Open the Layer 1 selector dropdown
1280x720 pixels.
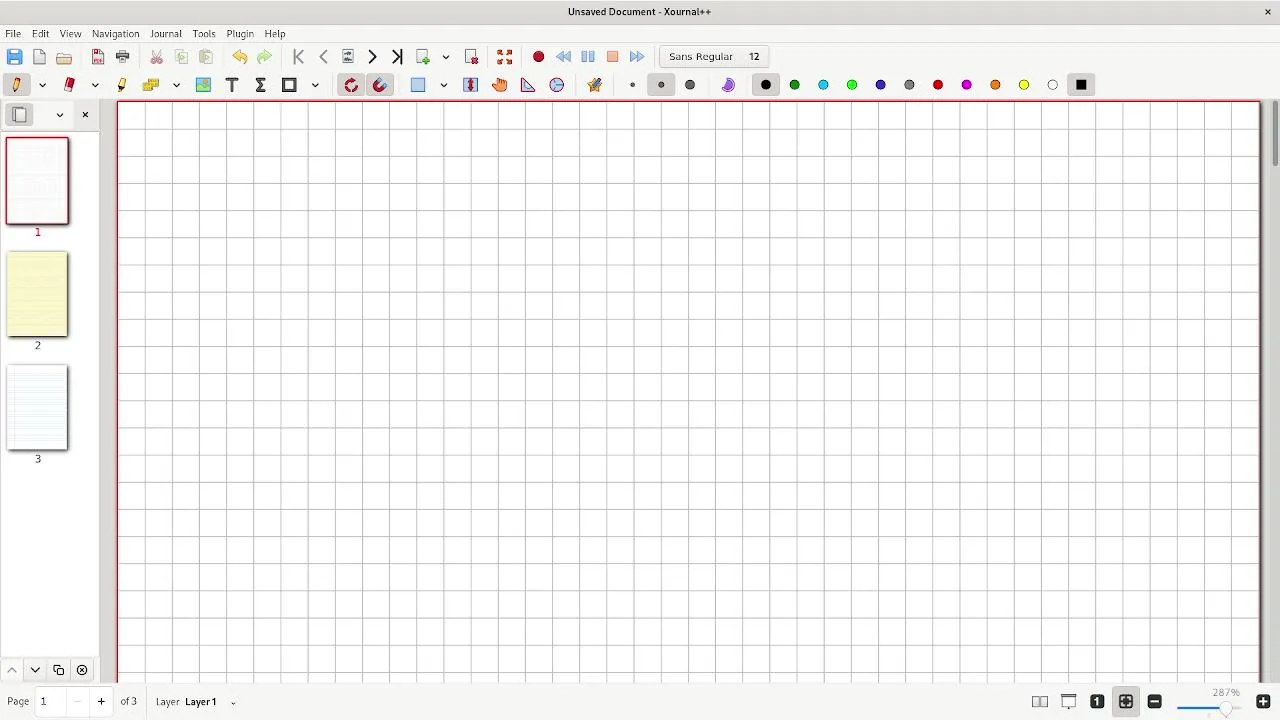click(233, 703)
